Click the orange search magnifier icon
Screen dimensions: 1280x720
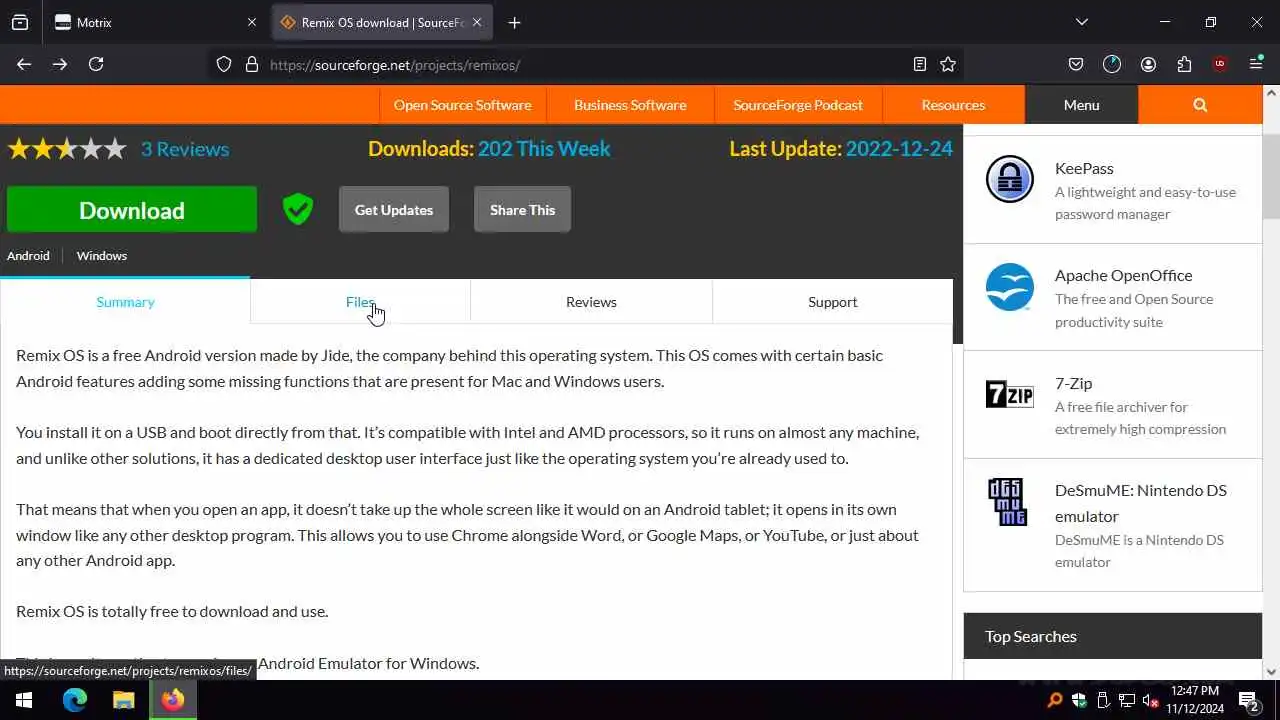1200,105
